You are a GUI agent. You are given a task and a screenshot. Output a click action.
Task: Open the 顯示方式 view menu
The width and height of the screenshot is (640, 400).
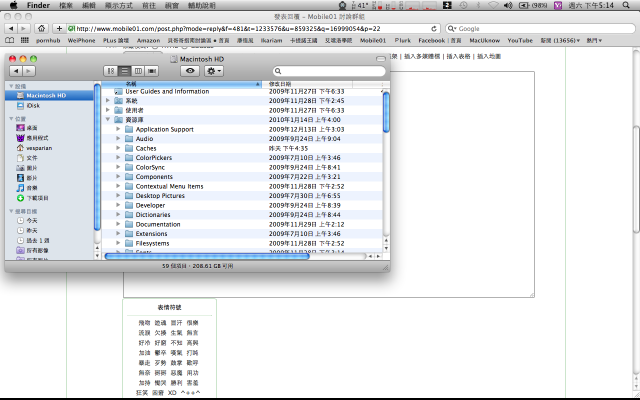pyautogui.click(x=119, y=5)
